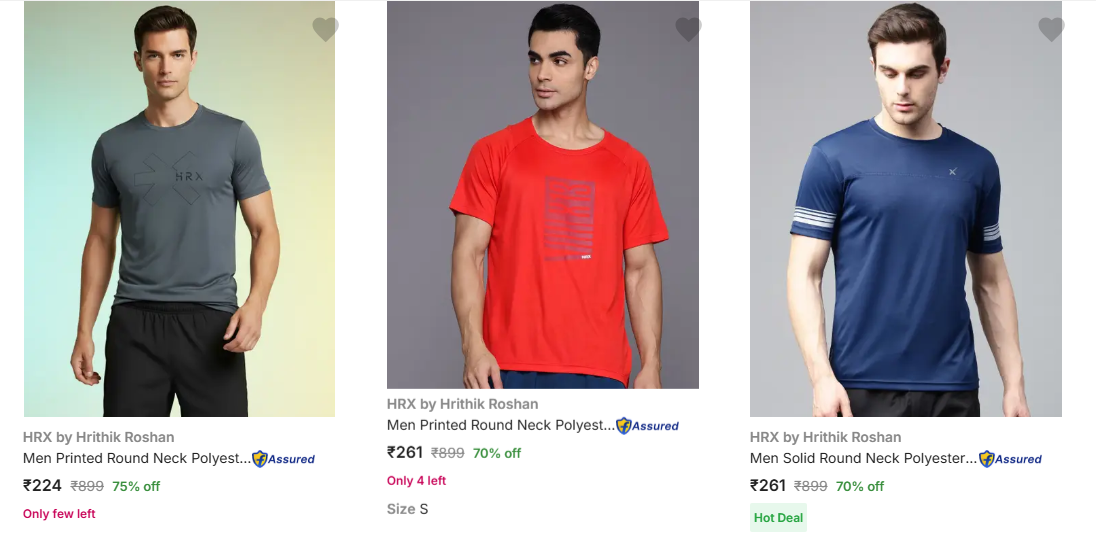Open Men Printed Round Neck ₹224 title
Image resolution: width=1096 pixels, height=539 pixels.
[x=136, y=459]
